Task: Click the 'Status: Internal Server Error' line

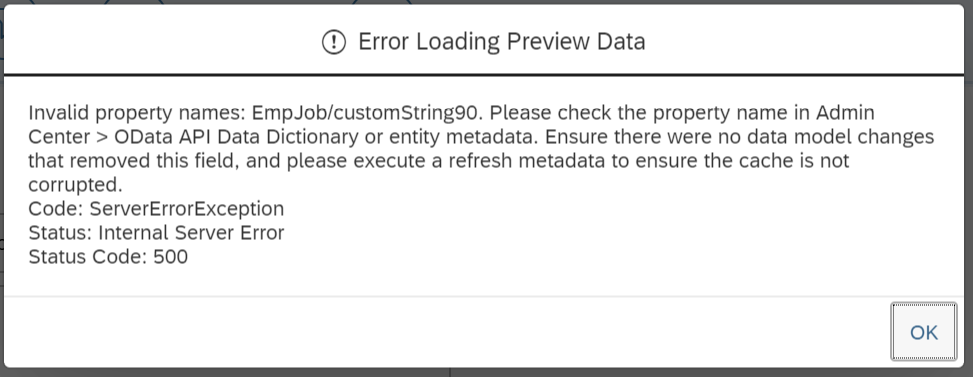Action: (x=156, y=233)
